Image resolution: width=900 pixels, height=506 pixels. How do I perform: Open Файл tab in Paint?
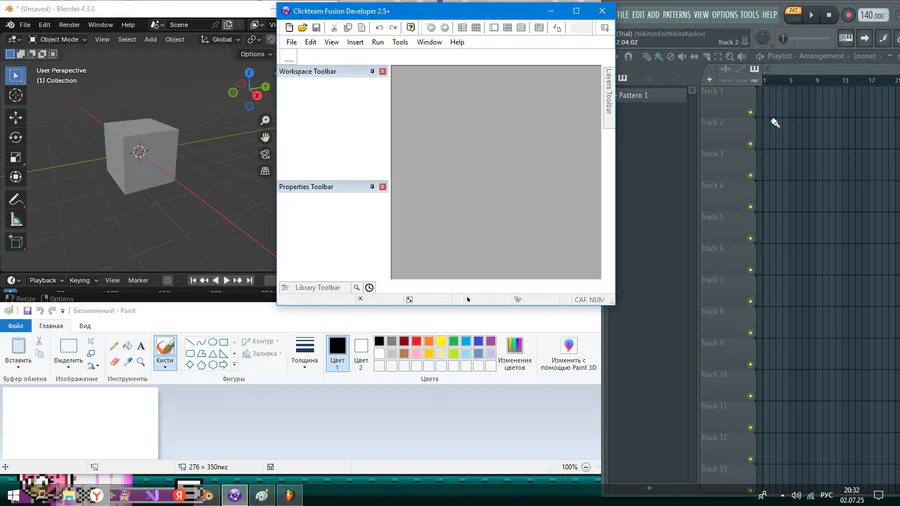point(15,326)
